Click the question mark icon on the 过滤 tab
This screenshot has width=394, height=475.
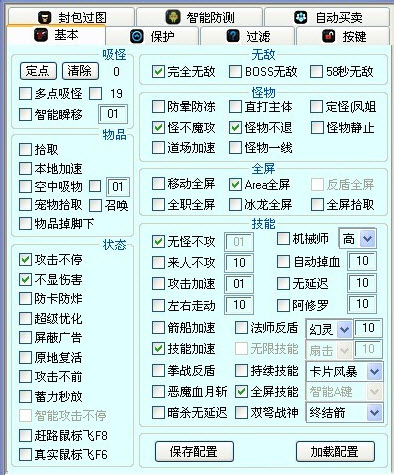233,36
